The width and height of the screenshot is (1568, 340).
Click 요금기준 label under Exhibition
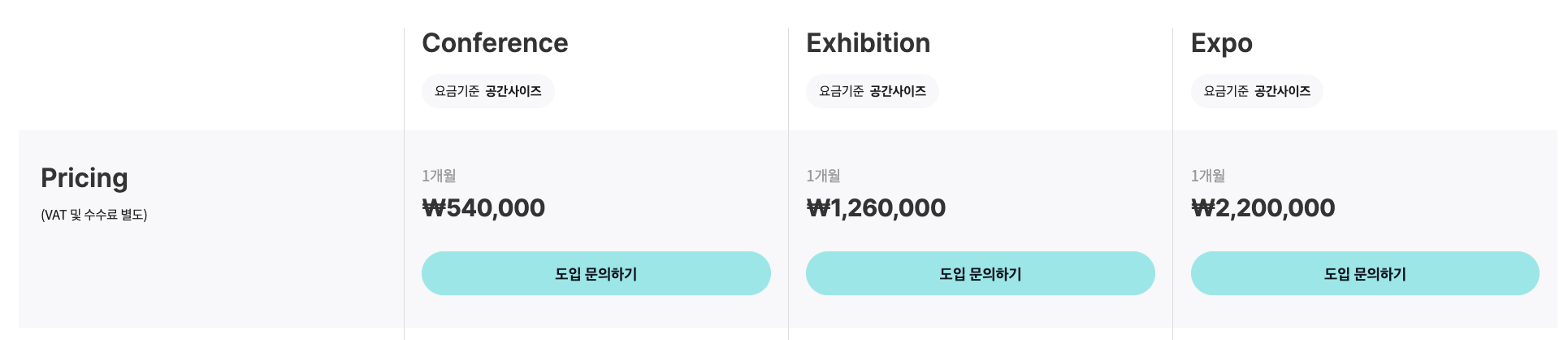841,91
